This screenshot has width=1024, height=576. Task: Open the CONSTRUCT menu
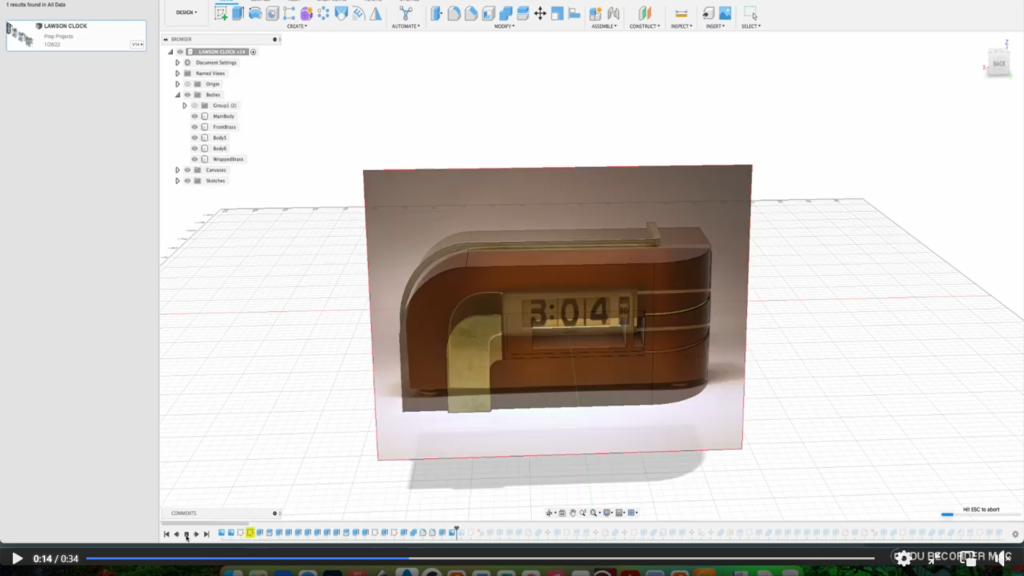click(x=644, y=26)
